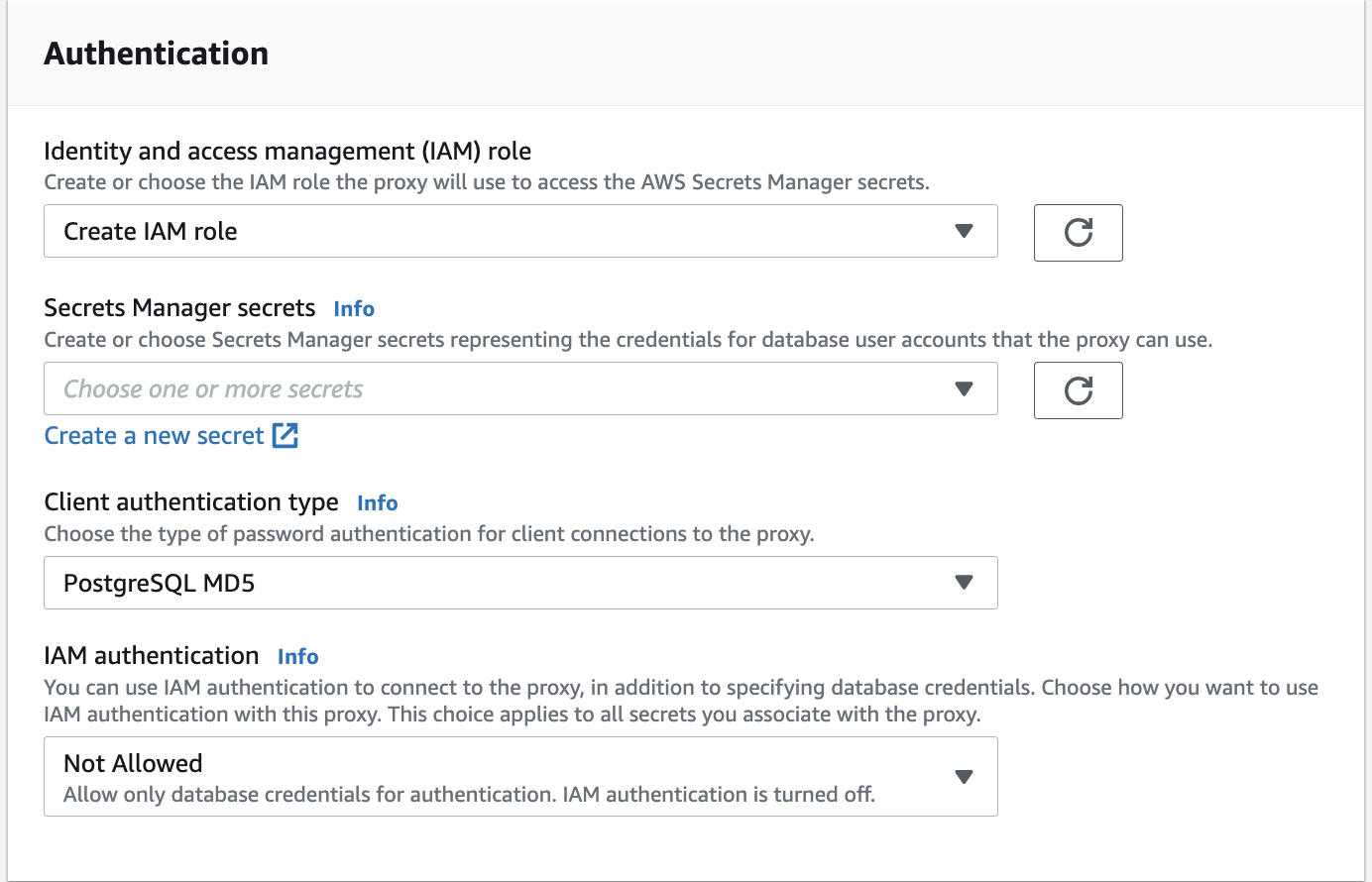Click the Client authentication type label
1372x882 pixels.
(191, 502)
